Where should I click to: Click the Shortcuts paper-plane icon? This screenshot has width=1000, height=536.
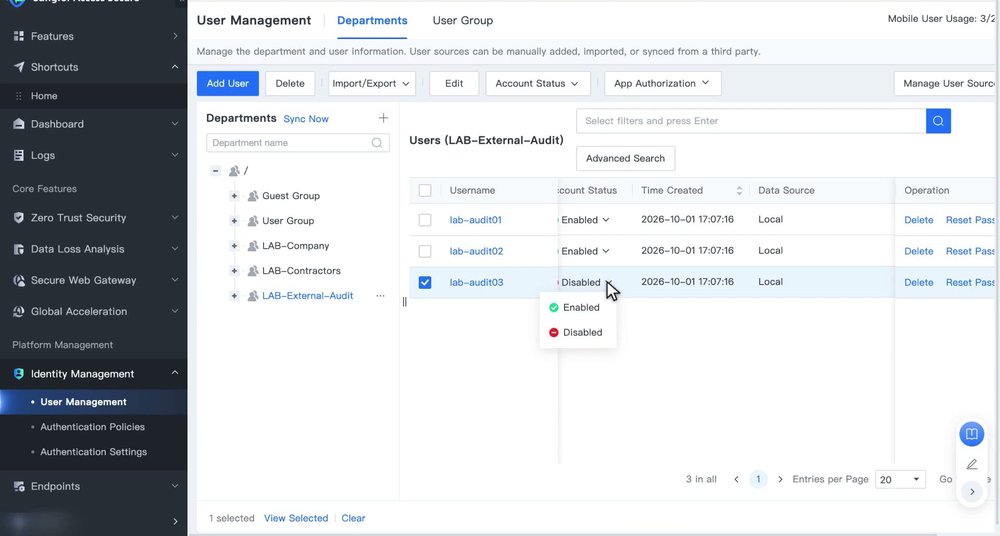pos(18,67)
